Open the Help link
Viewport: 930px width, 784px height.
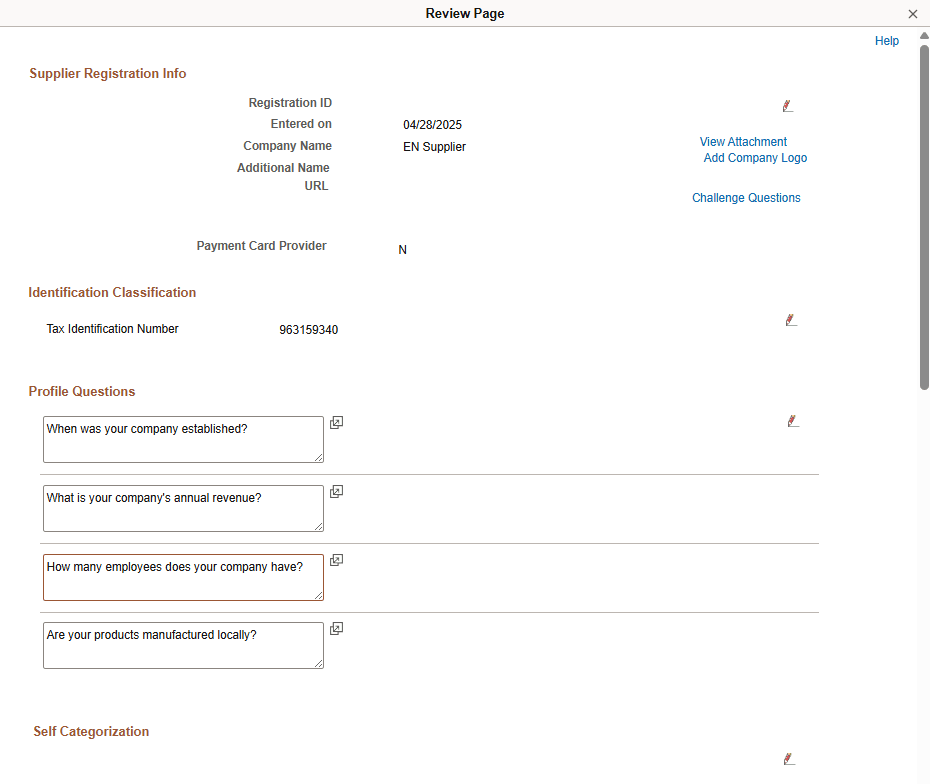point(886,40)
